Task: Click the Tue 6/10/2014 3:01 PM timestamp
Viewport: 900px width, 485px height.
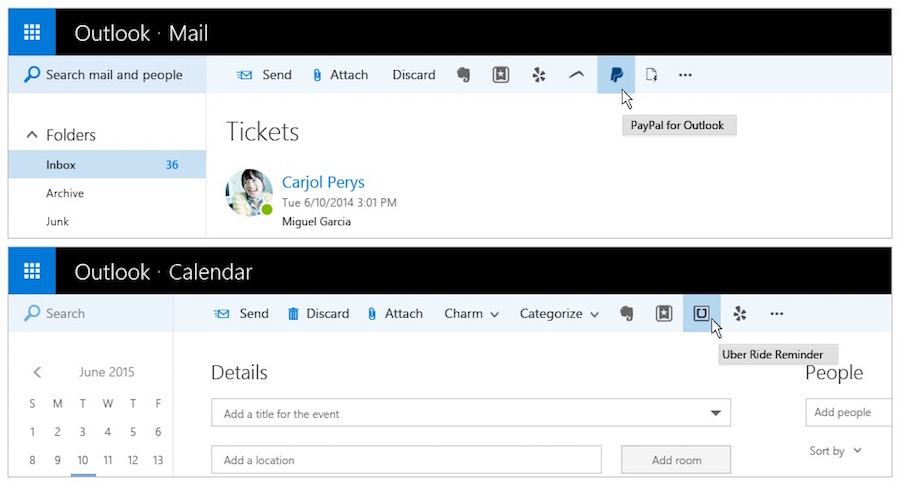Action: (x=339, y=203)
